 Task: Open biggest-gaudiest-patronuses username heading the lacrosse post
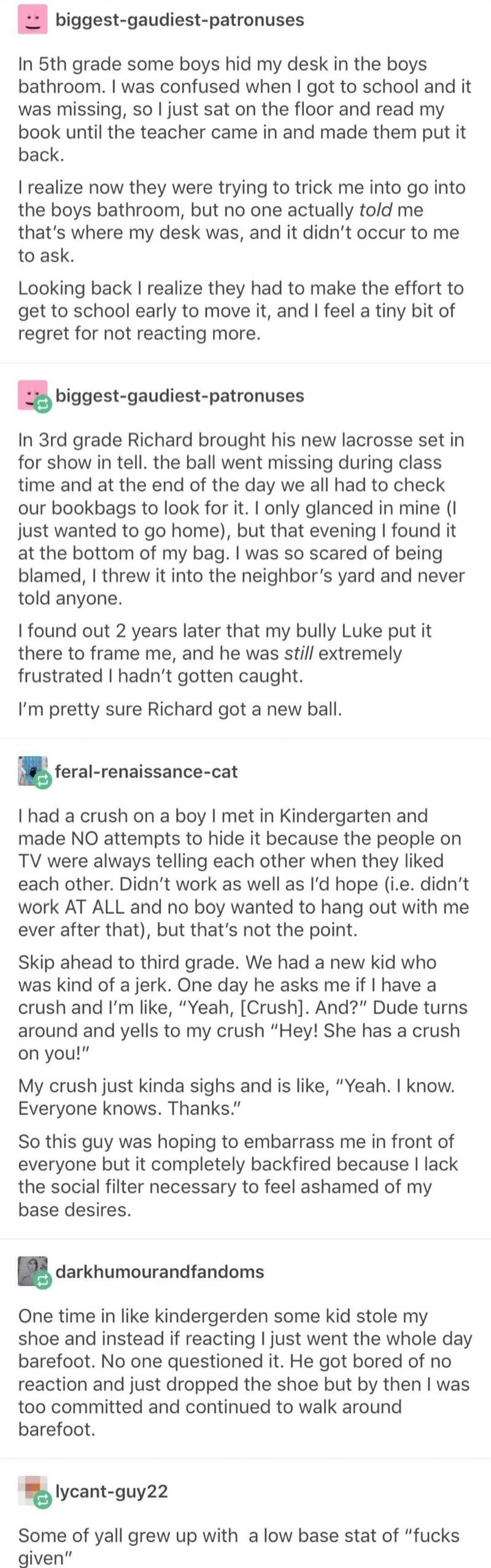point(179,396)
